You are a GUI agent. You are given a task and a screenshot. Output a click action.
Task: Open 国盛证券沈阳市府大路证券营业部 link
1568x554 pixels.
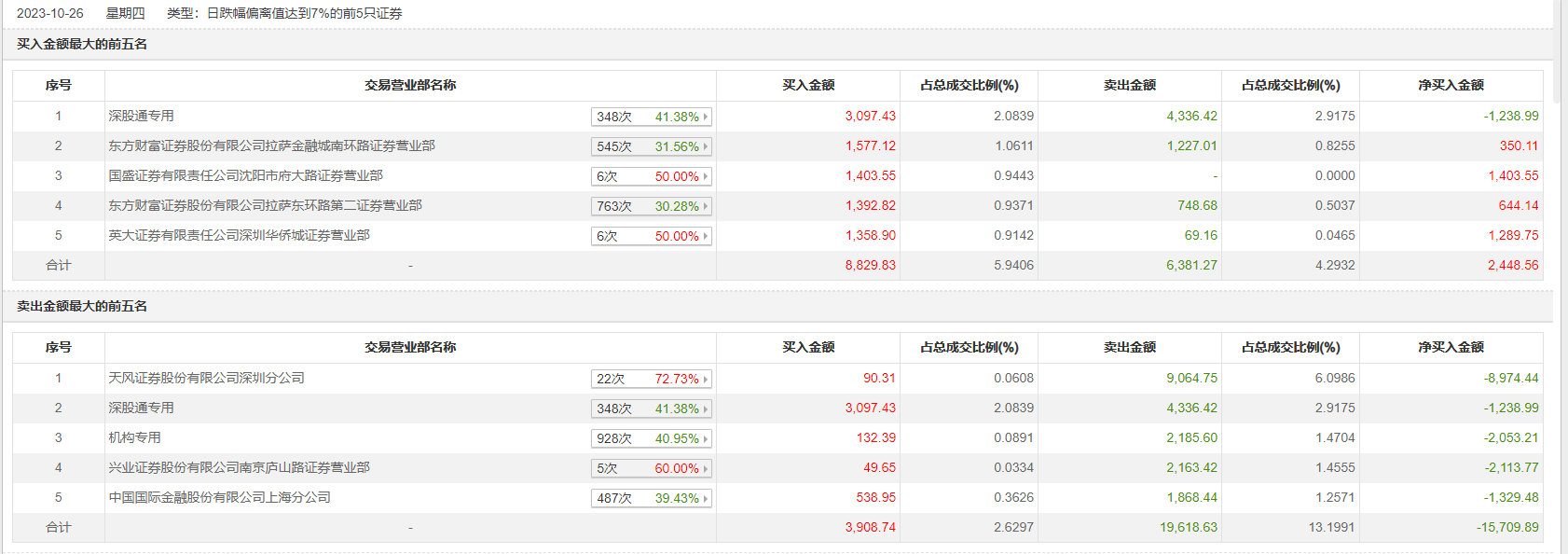pyautogui.click(x=245, y=175)
